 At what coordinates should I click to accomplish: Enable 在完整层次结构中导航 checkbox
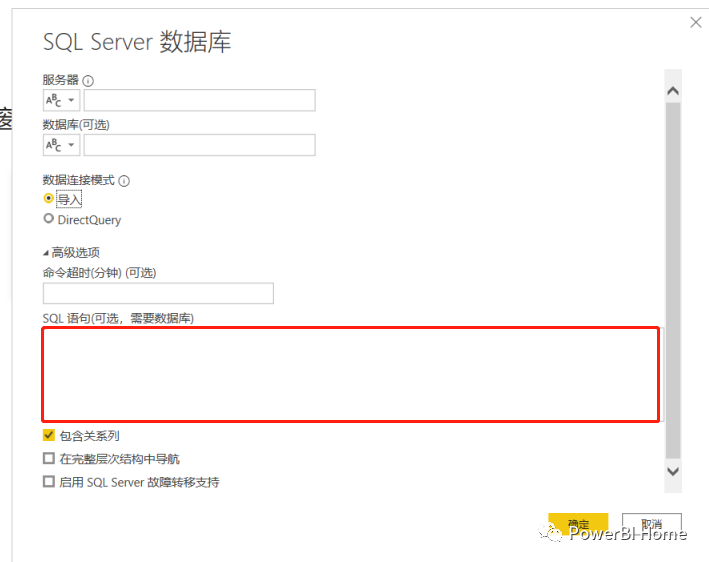pyautogui.click(x=49, y=458)
